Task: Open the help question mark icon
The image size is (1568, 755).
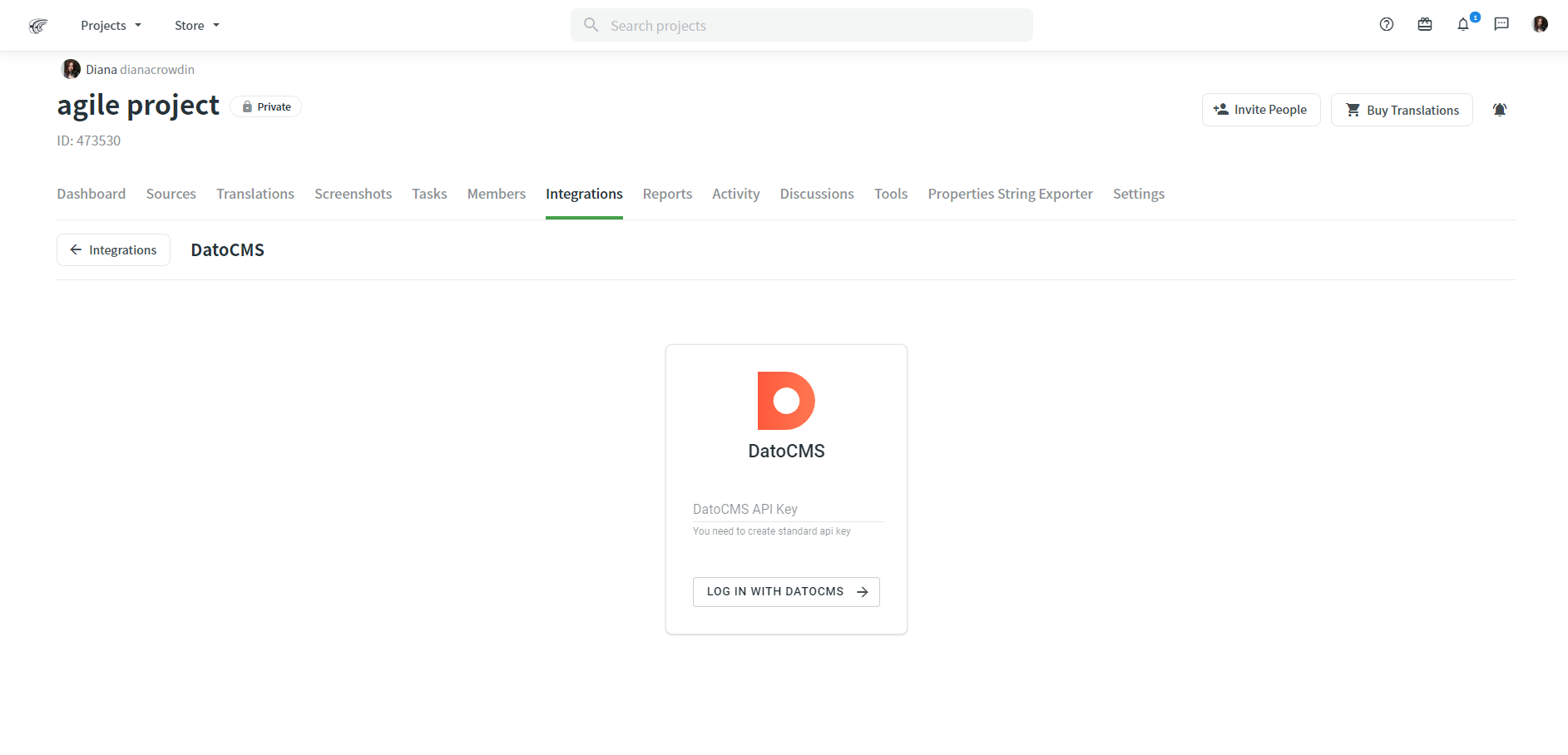Action: click(1387, 24)
